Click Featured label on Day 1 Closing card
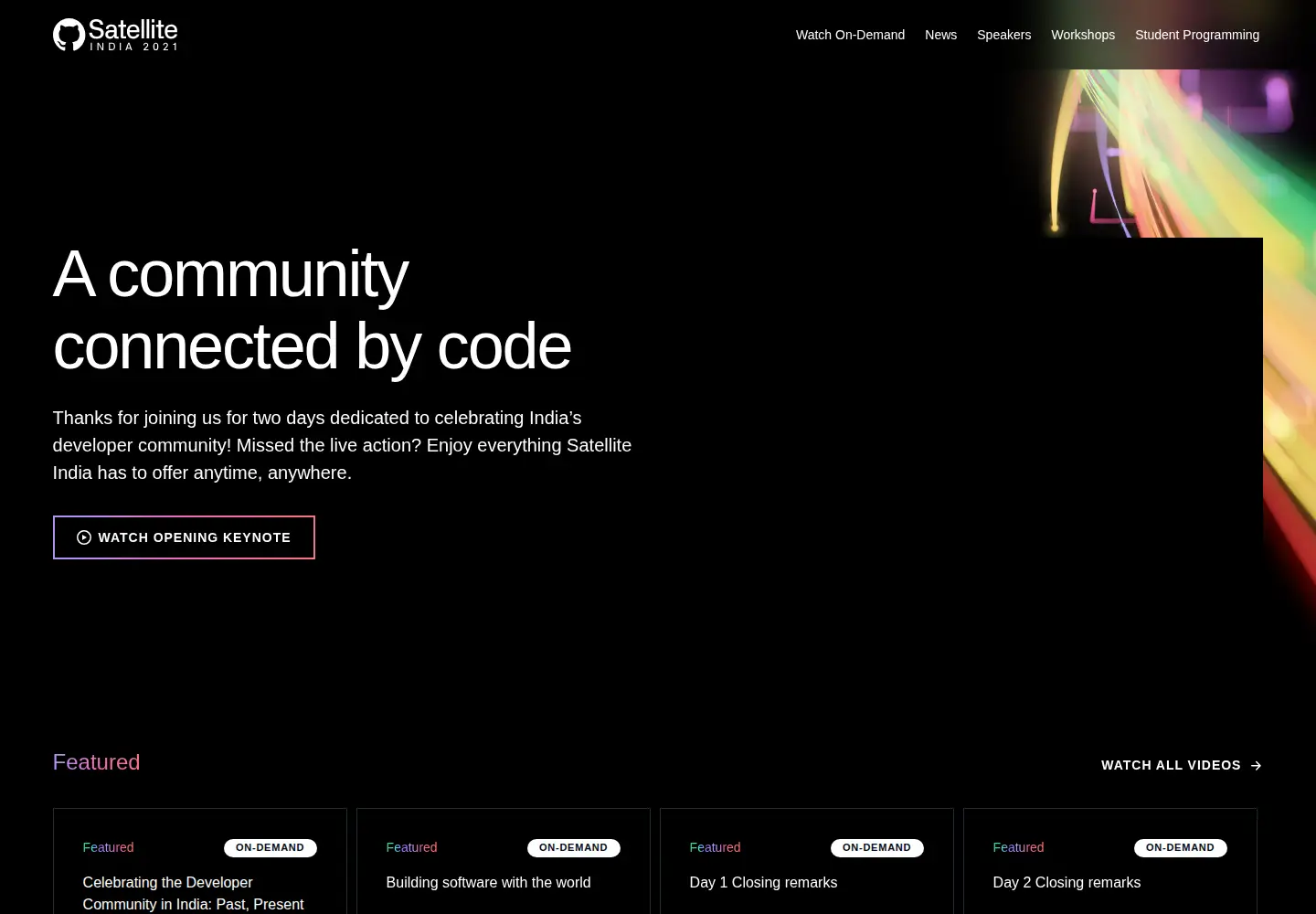The image size is (1316, 914). click(715, 847)
